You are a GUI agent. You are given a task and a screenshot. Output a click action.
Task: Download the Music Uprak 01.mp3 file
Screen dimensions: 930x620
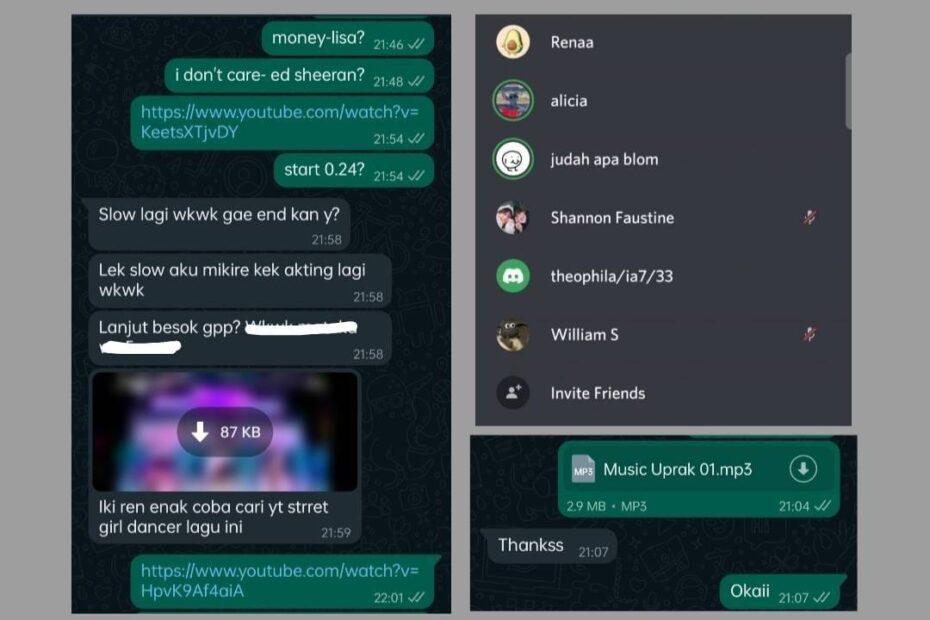coord(803,469)
